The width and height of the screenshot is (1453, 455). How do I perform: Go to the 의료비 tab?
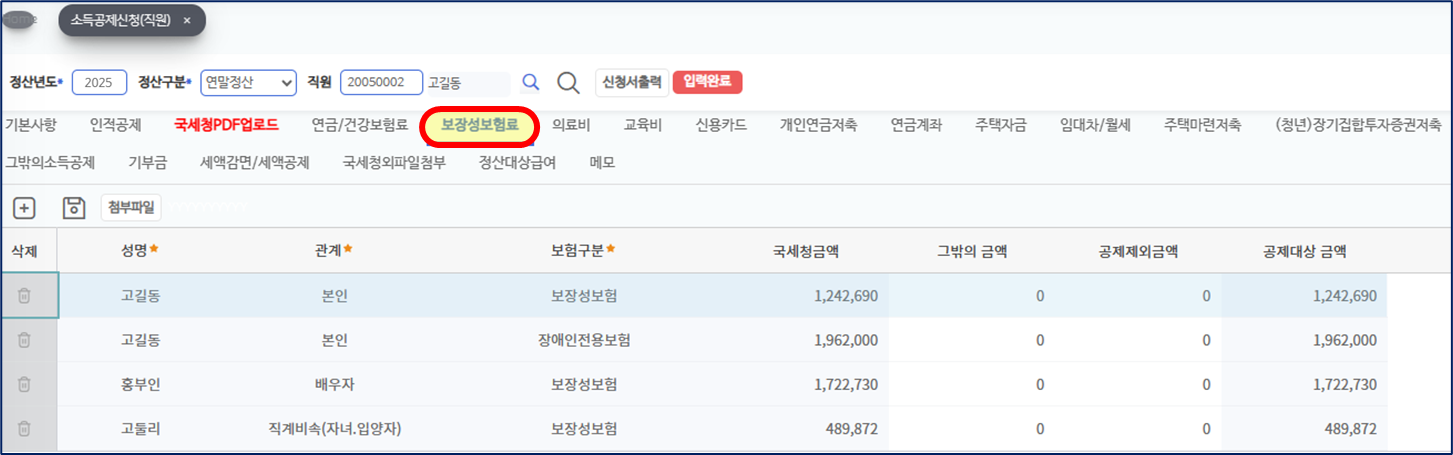(x=571, y=125)
